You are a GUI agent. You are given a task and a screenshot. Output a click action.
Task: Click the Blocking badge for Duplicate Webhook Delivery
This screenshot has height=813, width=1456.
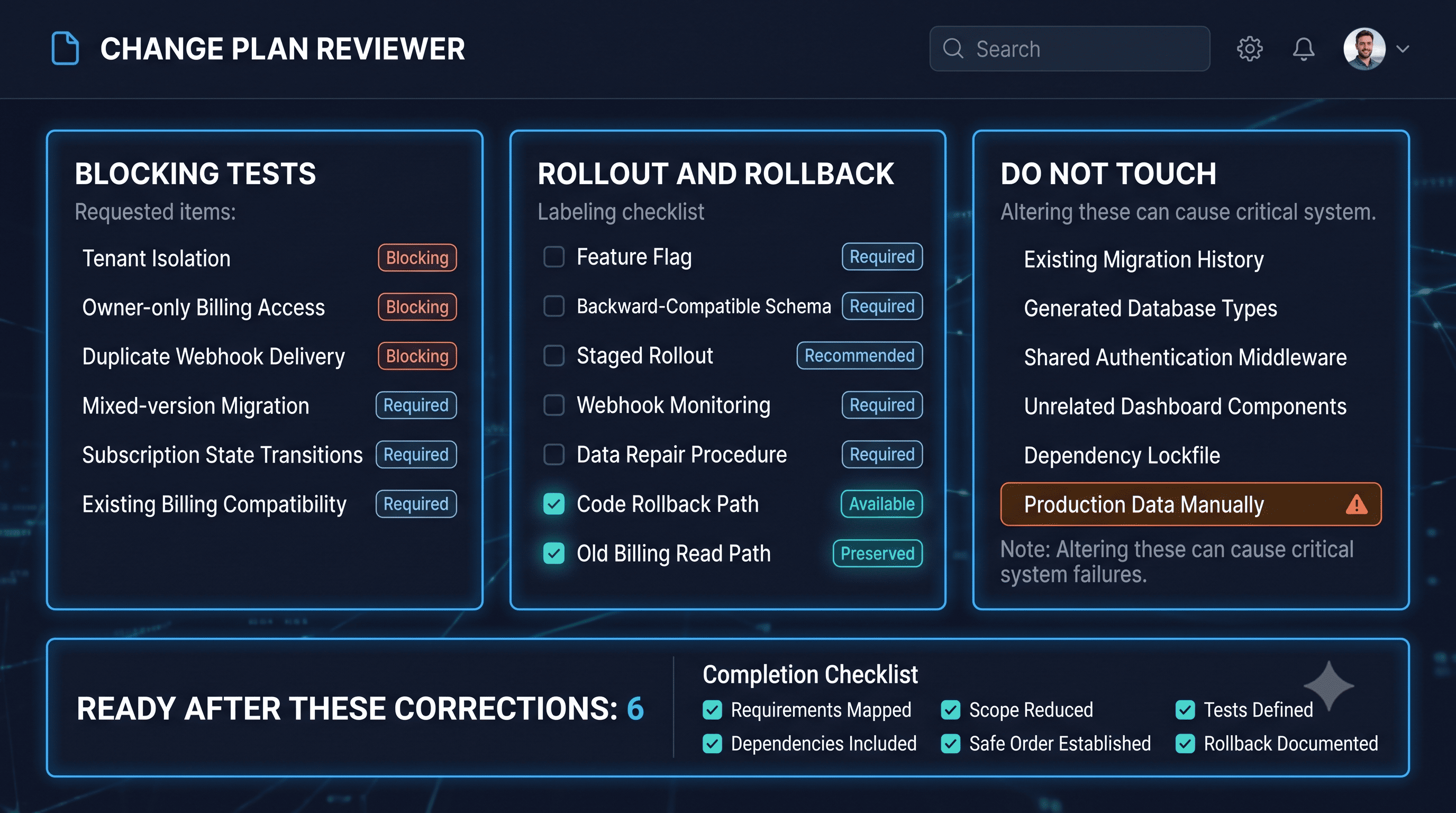417,356
